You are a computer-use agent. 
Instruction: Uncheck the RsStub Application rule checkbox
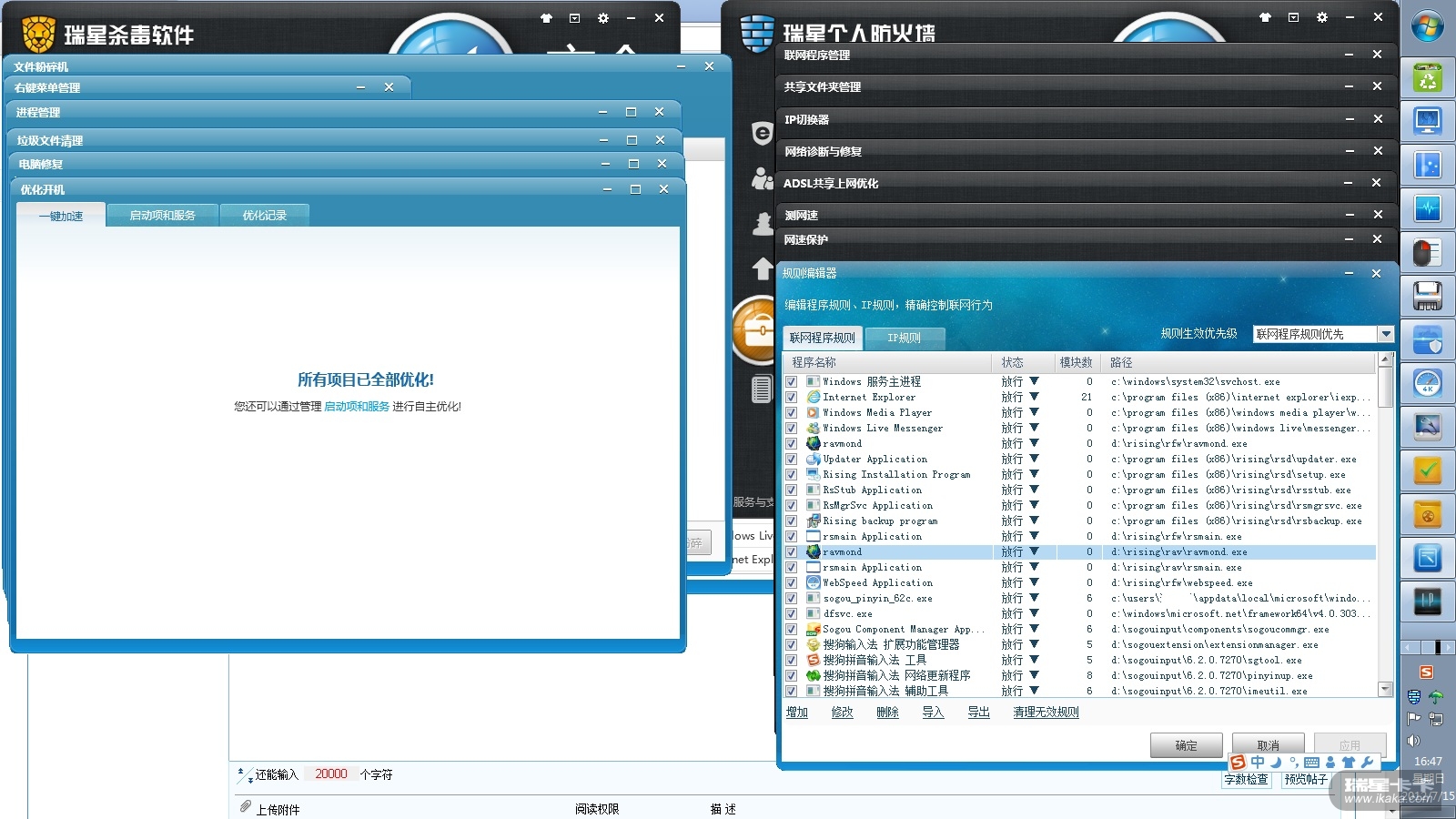click(x=791, y=490)
